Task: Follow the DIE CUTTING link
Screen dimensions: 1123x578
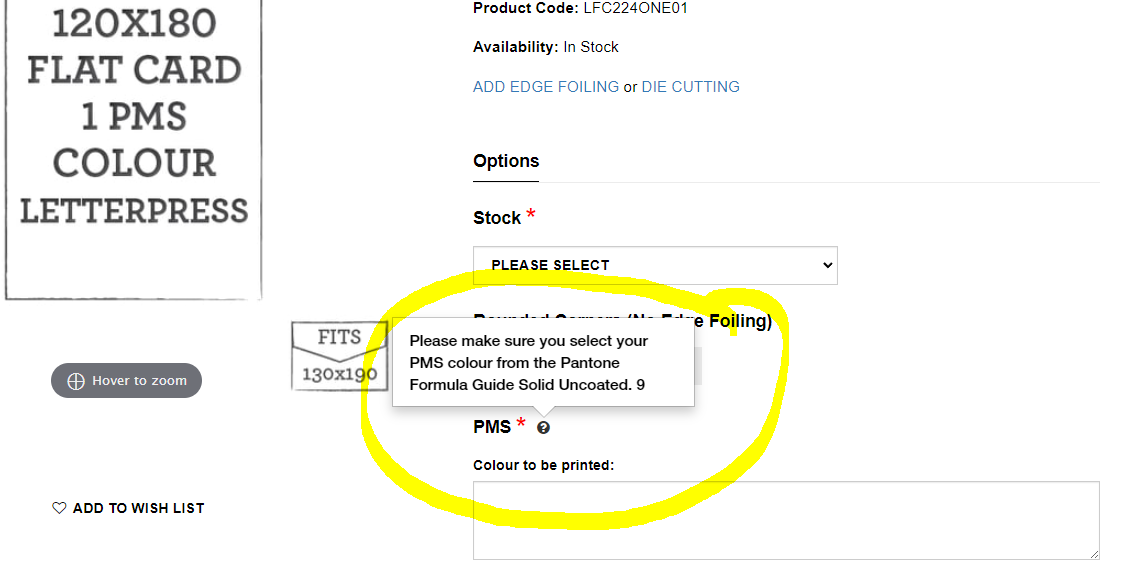Action: coord(690,87)
